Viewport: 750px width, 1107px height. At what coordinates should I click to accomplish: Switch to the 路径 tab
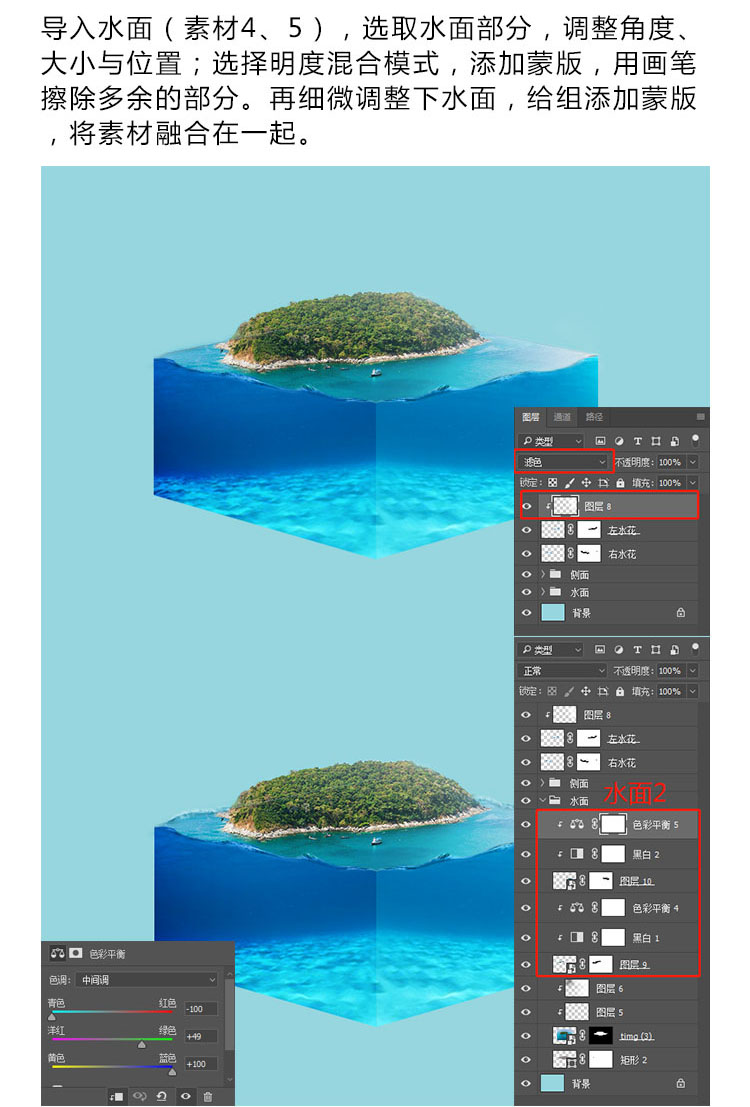click(x=594, y=417)
